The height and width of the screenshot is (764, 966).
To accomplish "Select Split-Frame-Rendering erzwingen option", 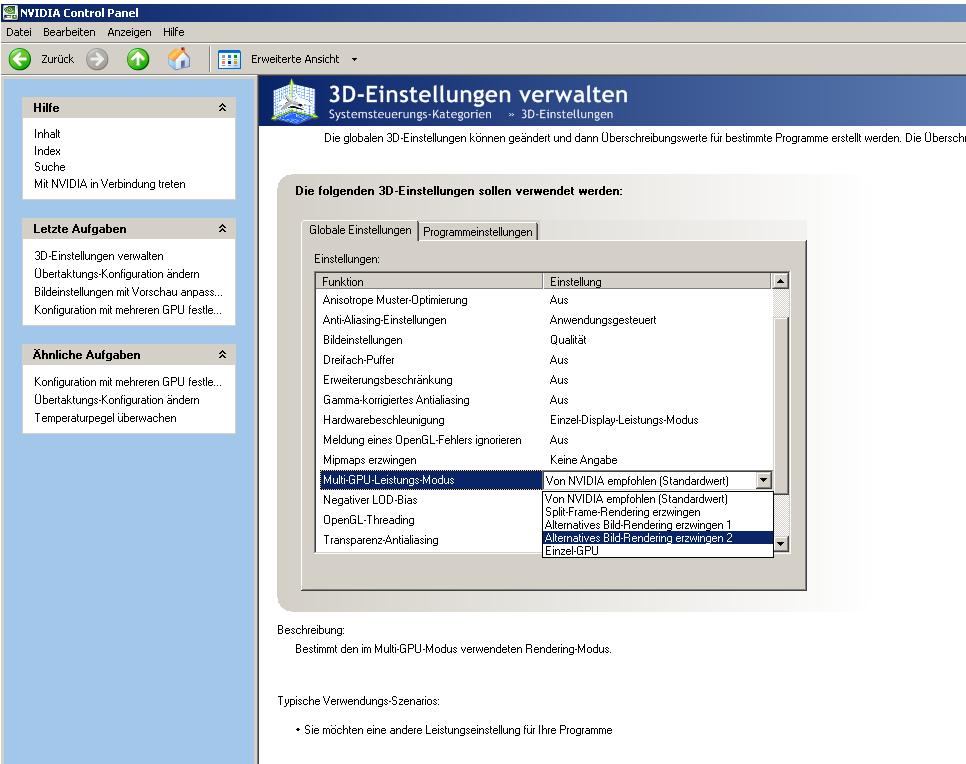I will (658, 512).
